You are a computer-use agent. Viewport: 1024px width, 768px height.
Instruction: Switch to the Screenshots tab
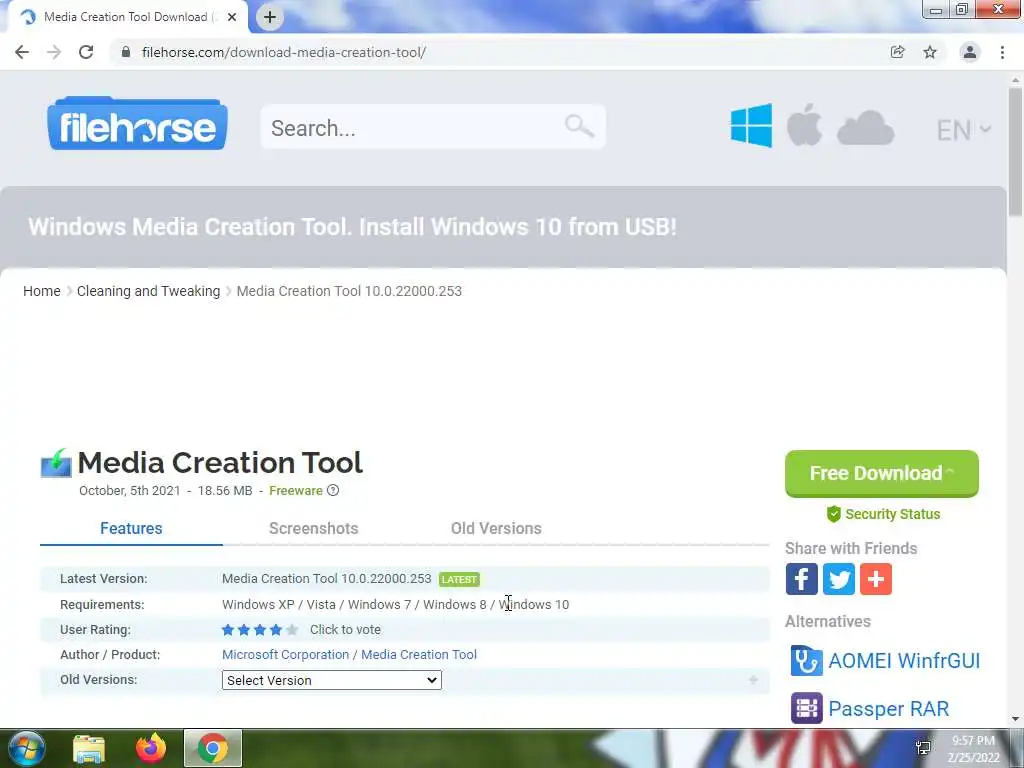[313, 528]
